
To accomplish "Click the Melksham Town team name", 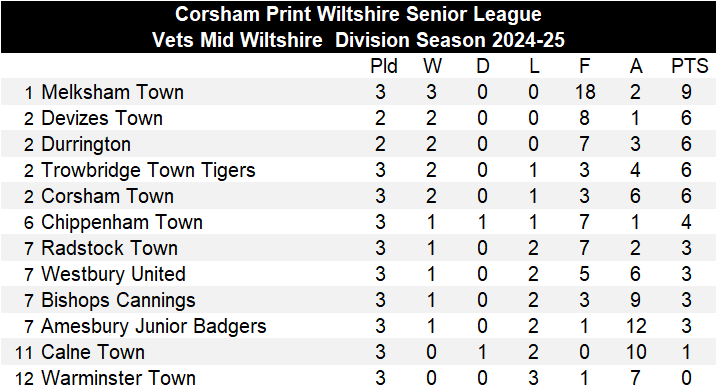I will [112, 92].
